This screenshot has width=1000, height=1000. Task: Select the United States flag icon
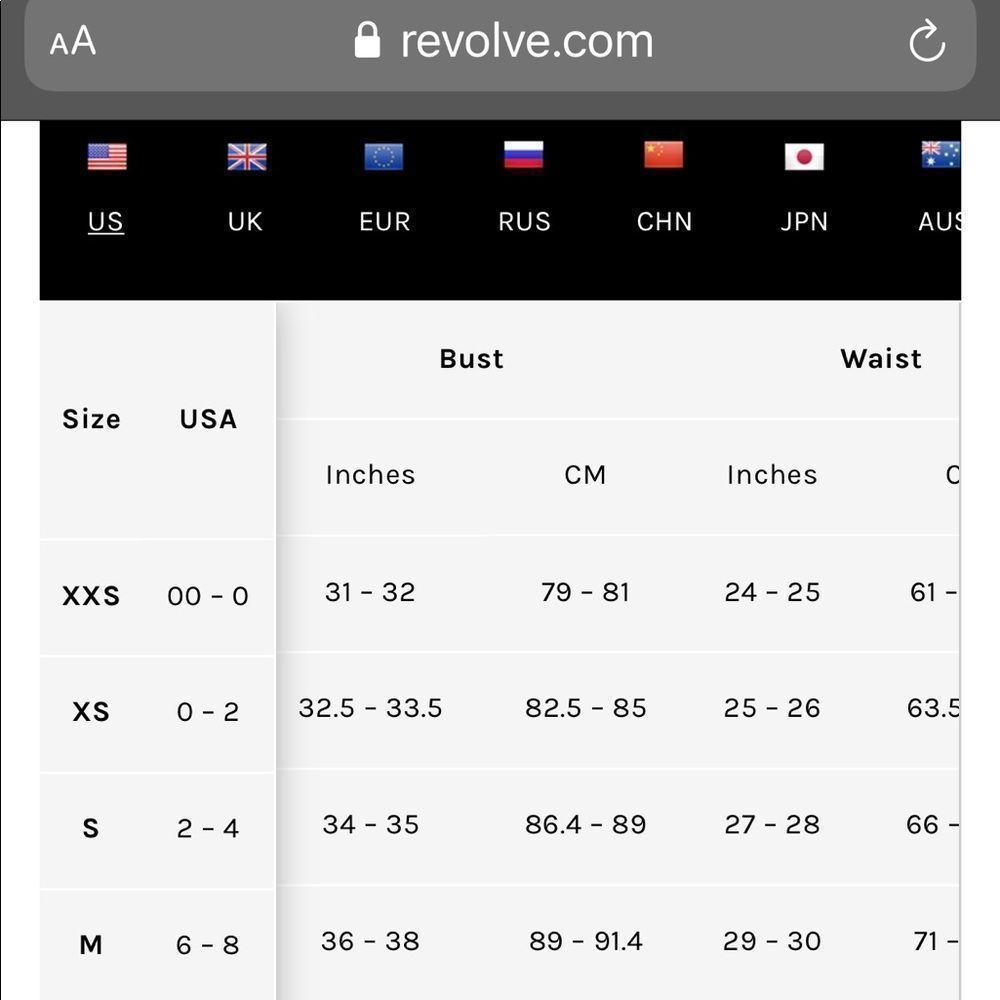tap(107, 157)
